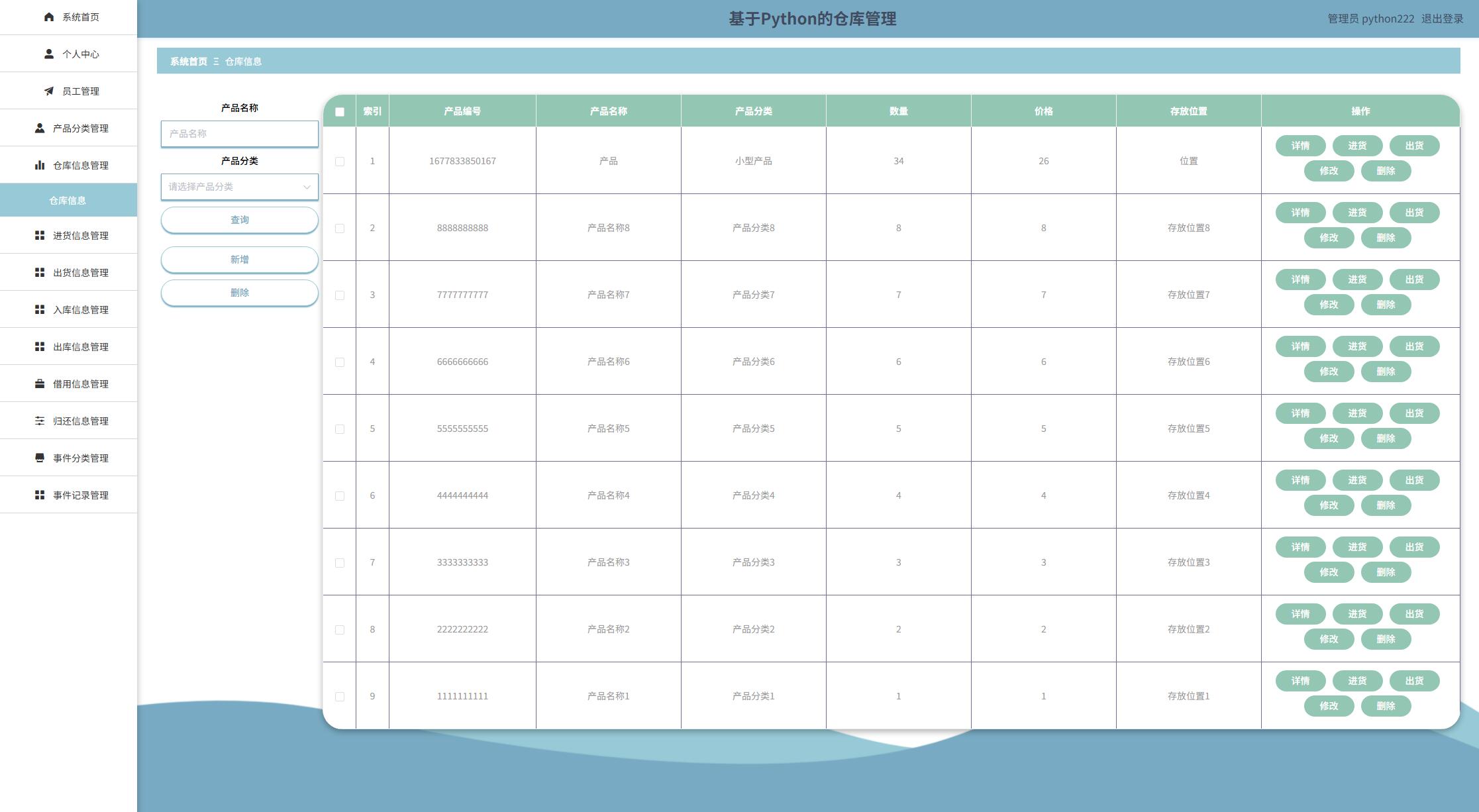Click the sliders icon beside 归还信息管理
The width and height of the screenshot is (1479, 812).
point(40,421)
